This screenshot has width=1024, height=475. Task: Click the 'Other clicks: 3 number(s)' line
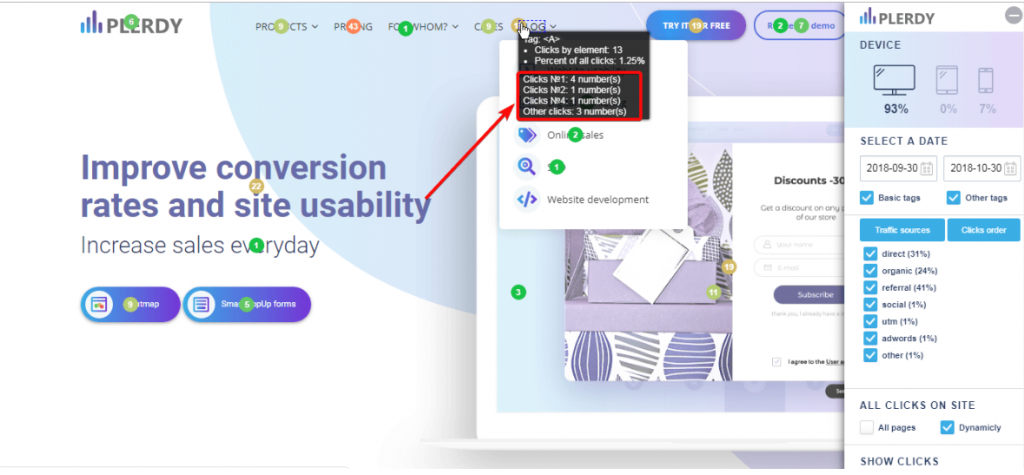click(575, 112)
